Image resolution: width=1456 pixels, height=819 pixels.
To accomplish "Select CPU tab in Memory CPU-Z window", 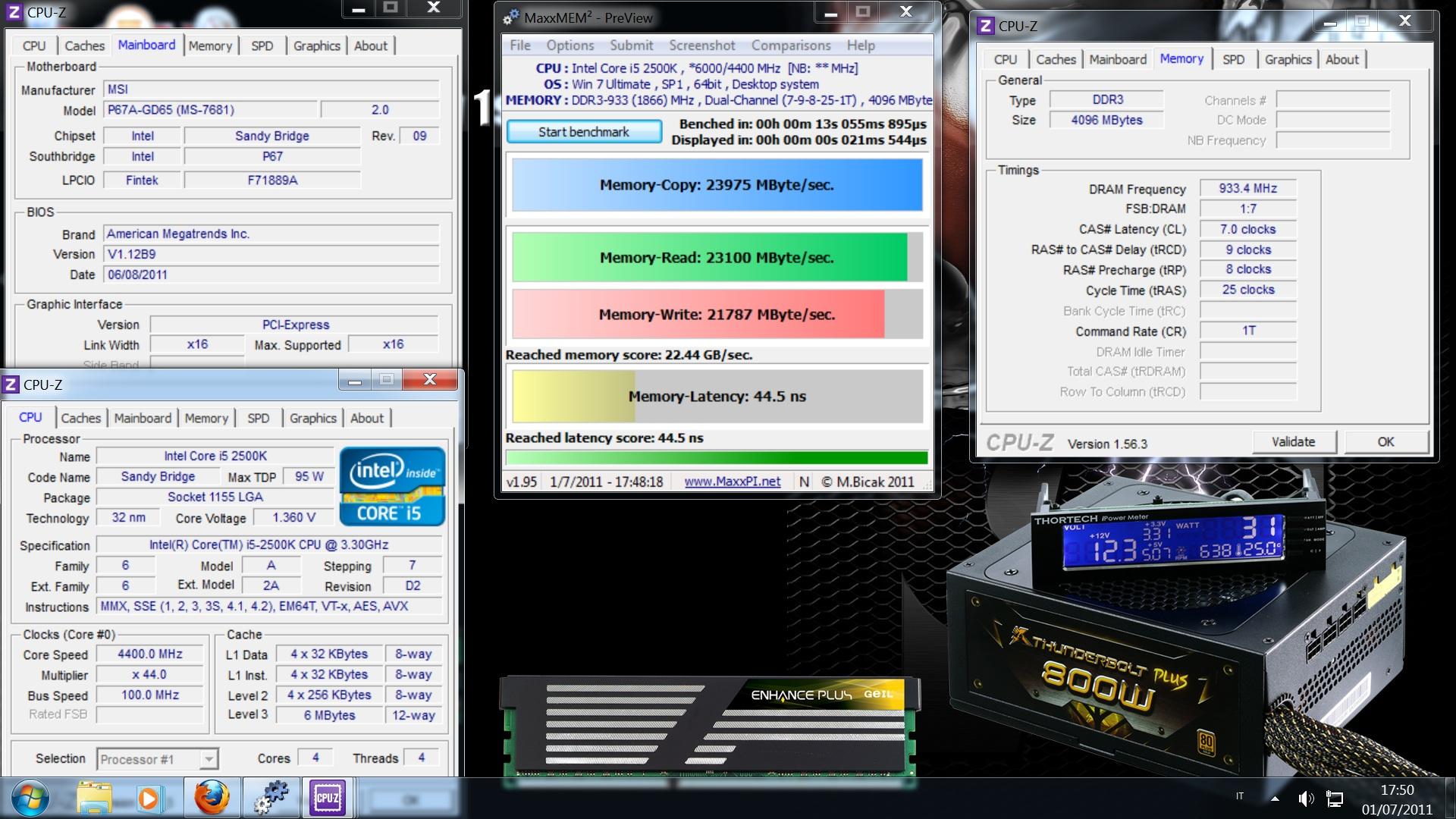I will pos(1006,60).
